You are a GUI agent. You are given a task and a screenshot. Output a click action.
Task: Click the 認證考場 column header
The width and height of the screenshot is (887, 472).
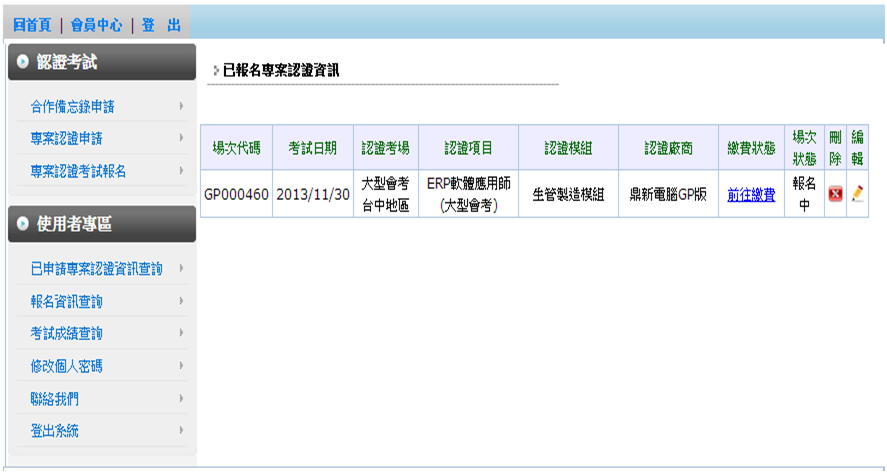pos(386,148)
